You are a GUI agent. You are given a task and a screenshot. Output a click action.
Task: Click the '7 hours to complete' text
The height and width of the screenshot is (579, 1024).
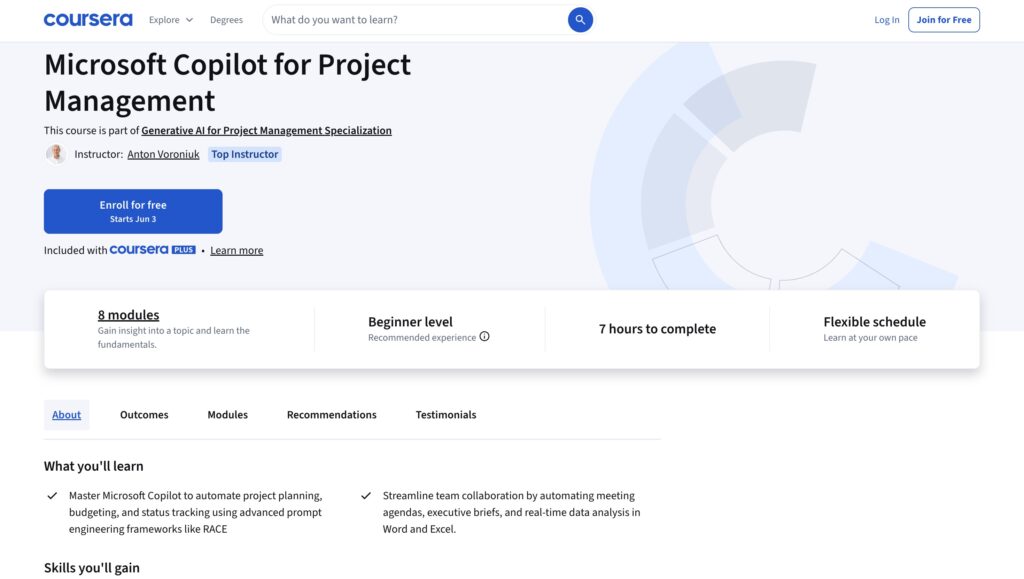click(657, 329)
